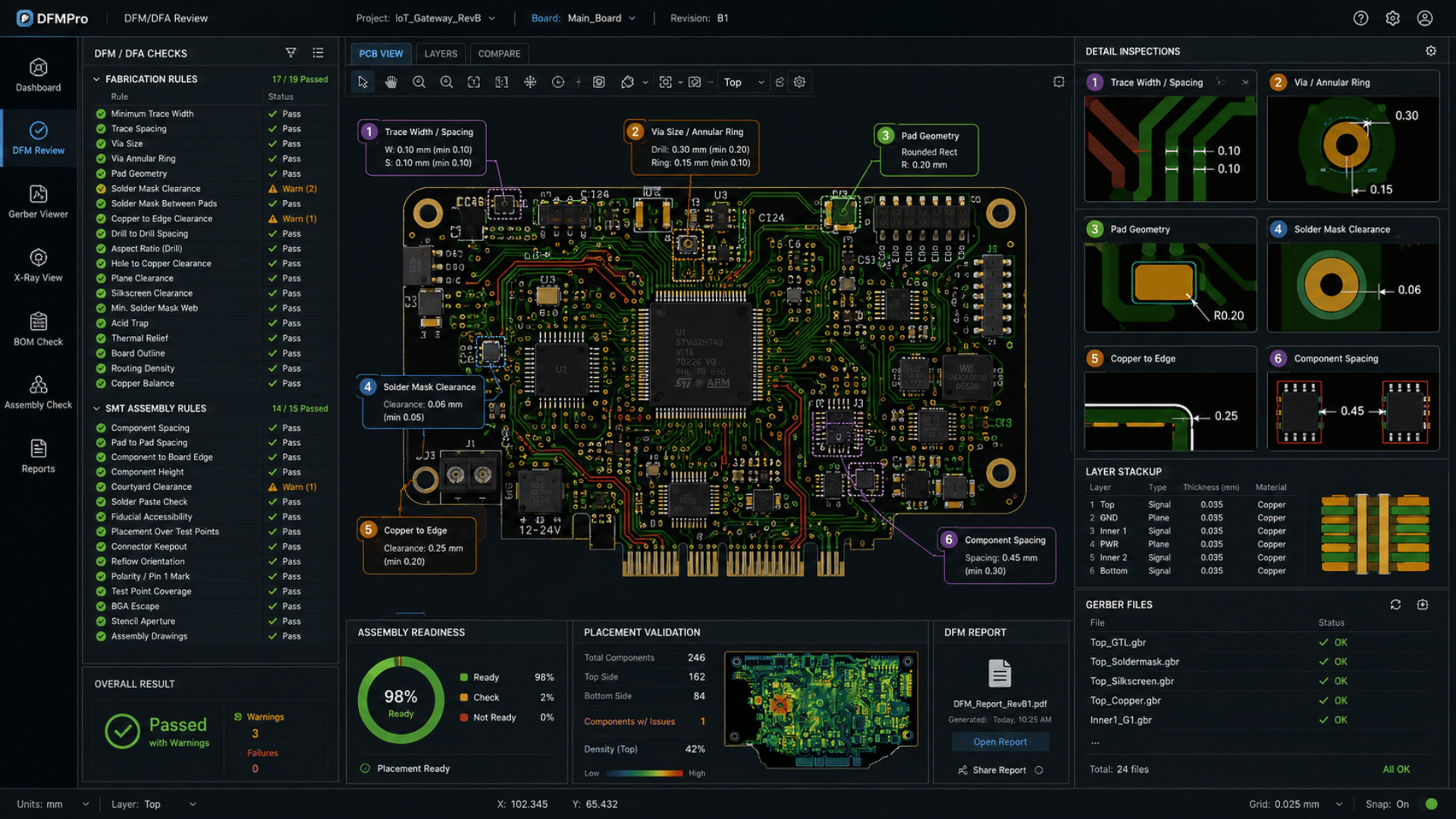Open Gerber Viewer from sidebar
The image size is (1456, 819).
(x=39, y=202)
